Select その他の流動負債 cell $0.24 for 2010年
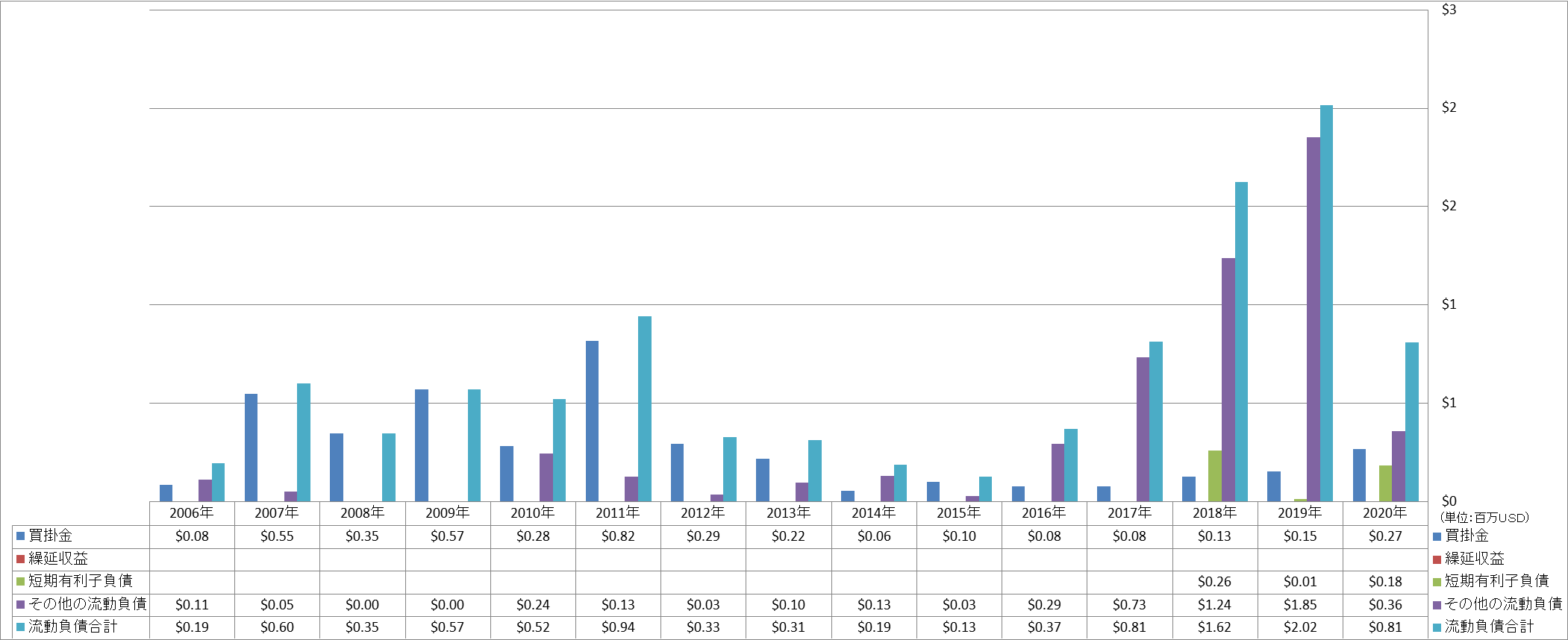Viewport: 1568px width, 640px height. coord(533,605)
